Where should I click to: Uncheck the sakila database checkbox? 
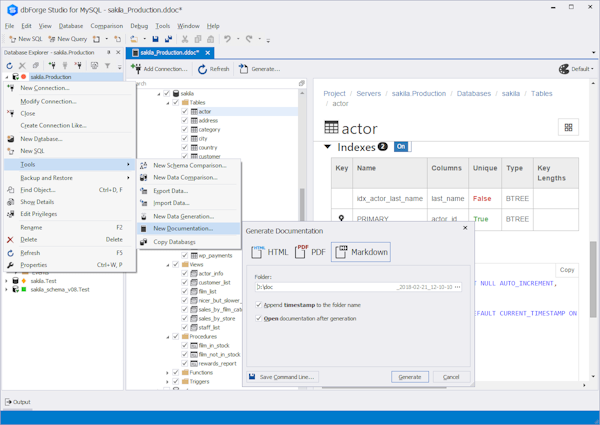click(166, 93)
